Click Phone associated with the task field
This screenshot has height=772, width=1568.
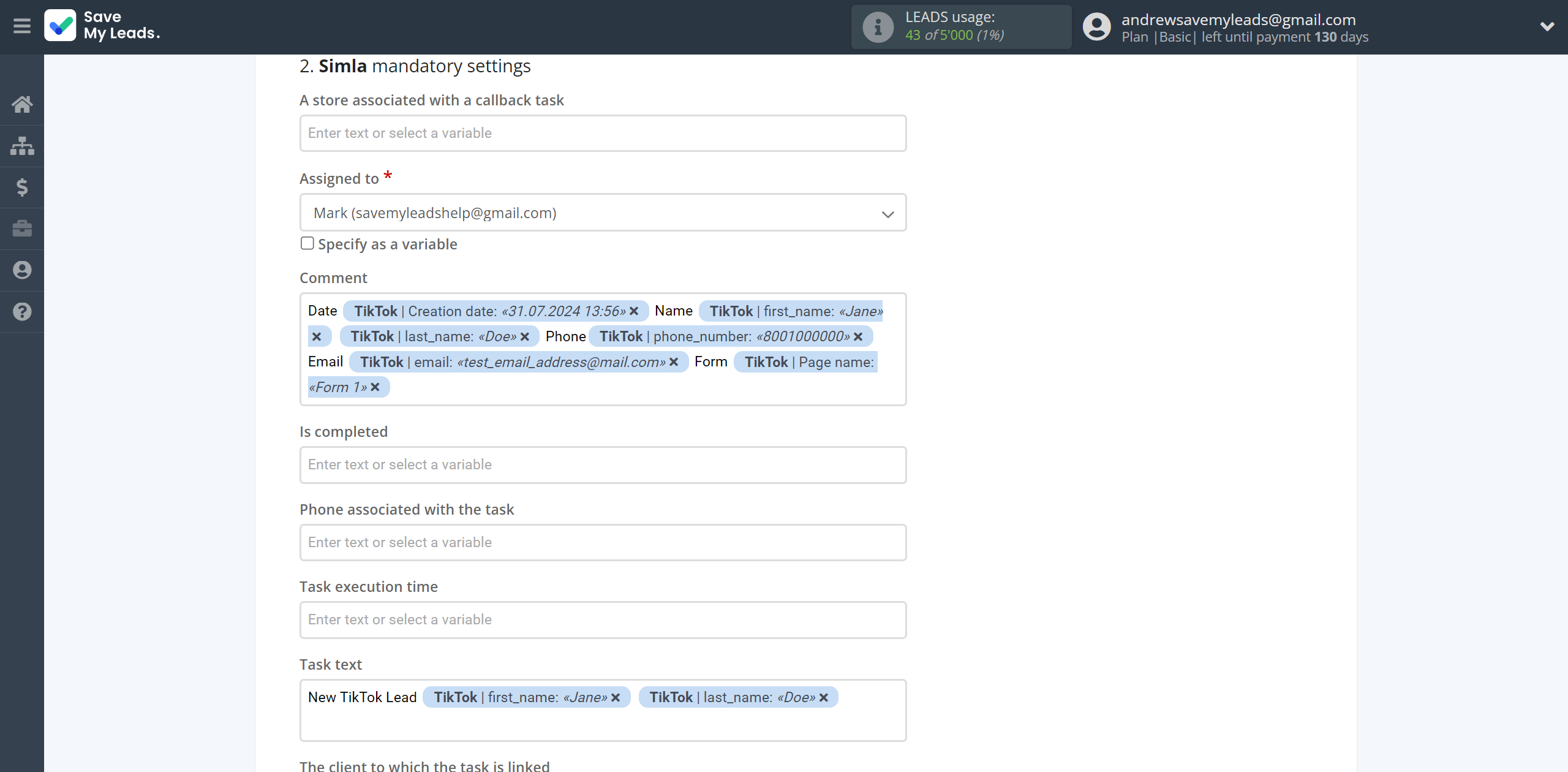(x=603, y=542)
